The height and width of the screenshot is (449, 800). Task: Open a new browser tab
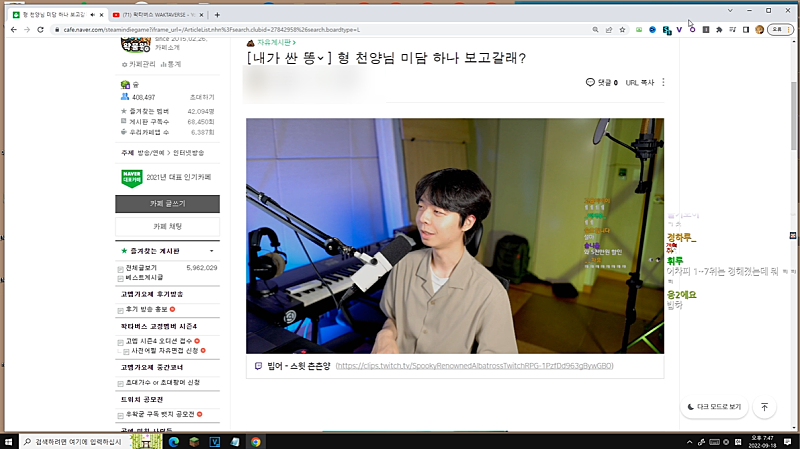click(x=217, y=15)
